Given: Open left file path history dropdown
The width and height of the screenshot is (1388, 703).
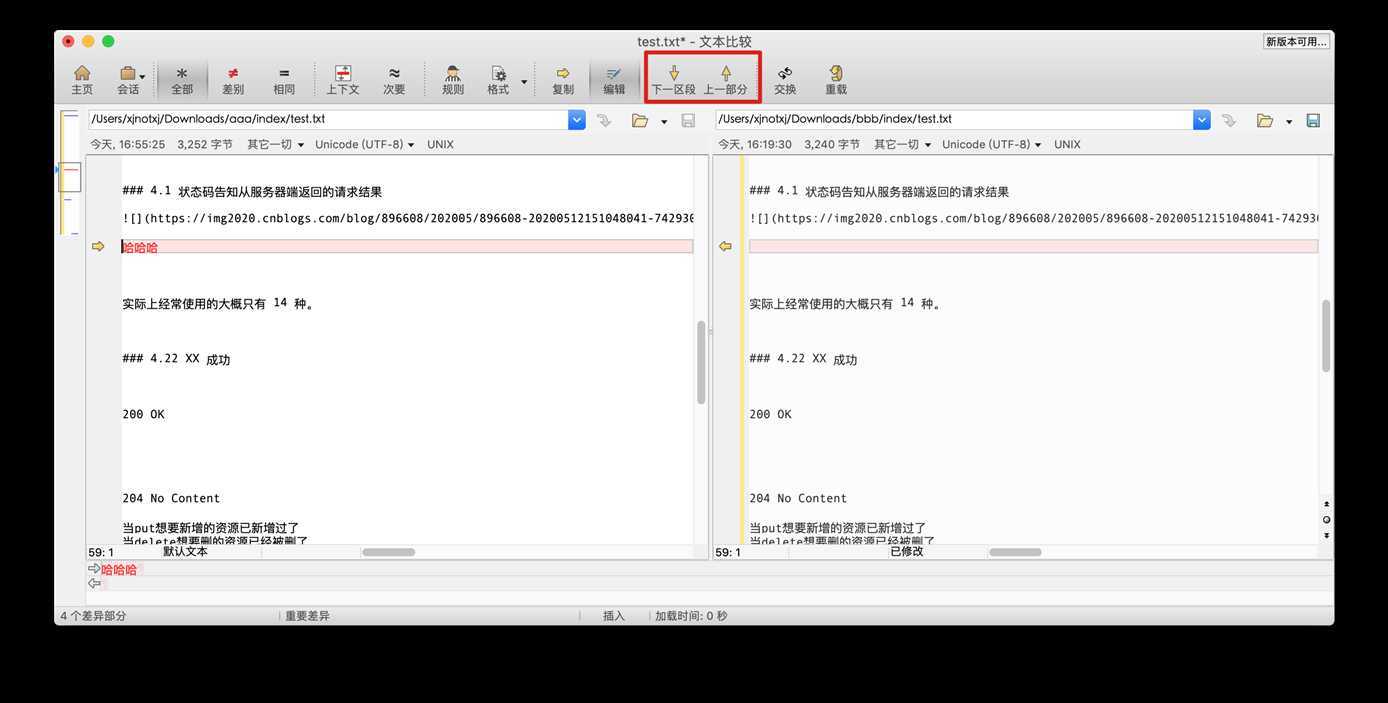Looking at the screenshot, I should pos(577,120).
